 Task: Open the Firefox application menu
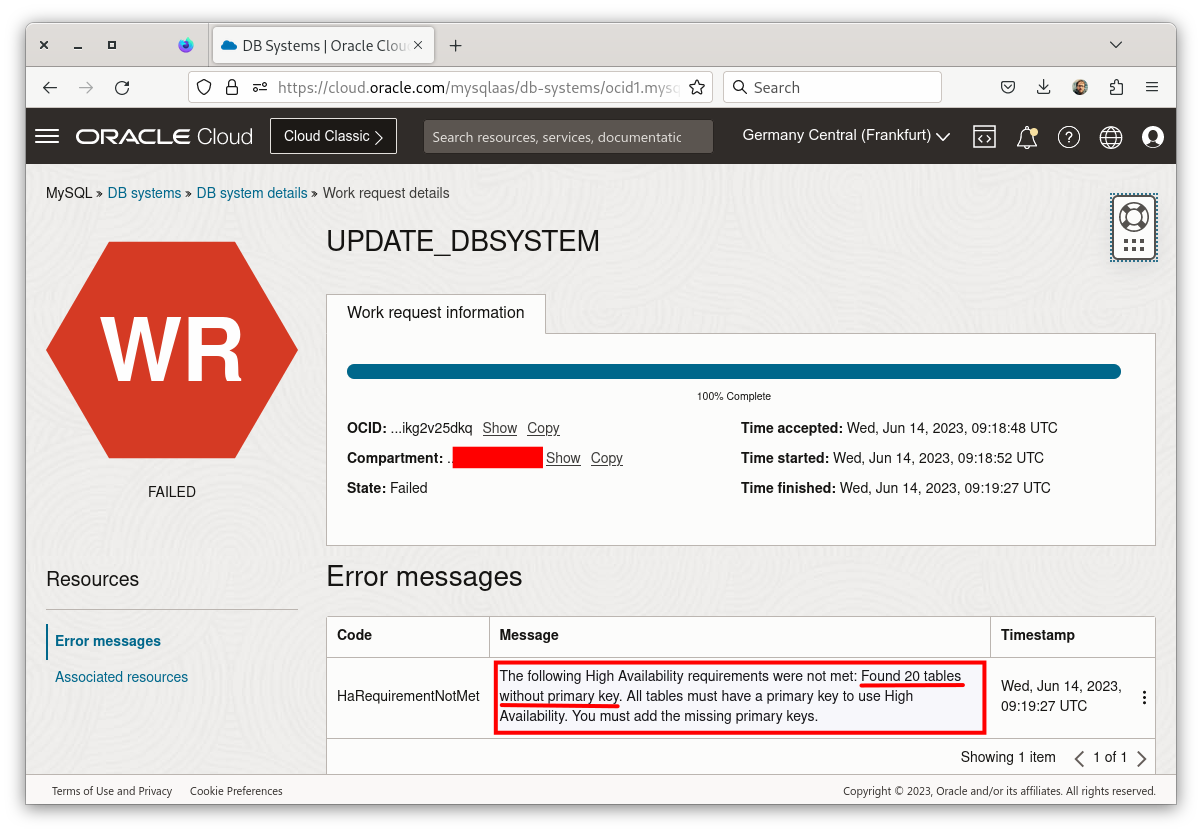click(1152, 87)
